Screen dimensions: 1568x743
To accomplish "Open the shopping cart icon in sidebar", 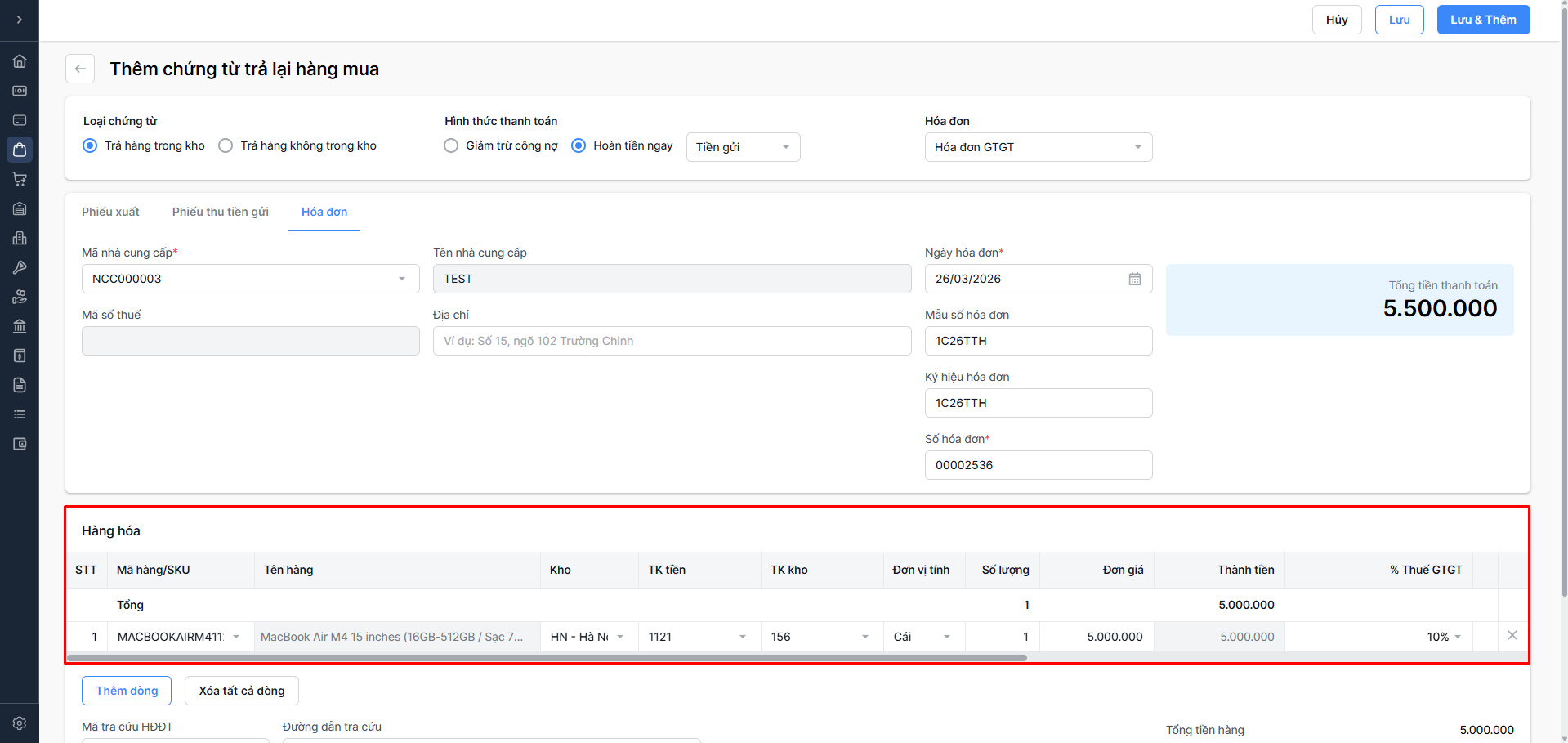I will [x=20, y=179].
